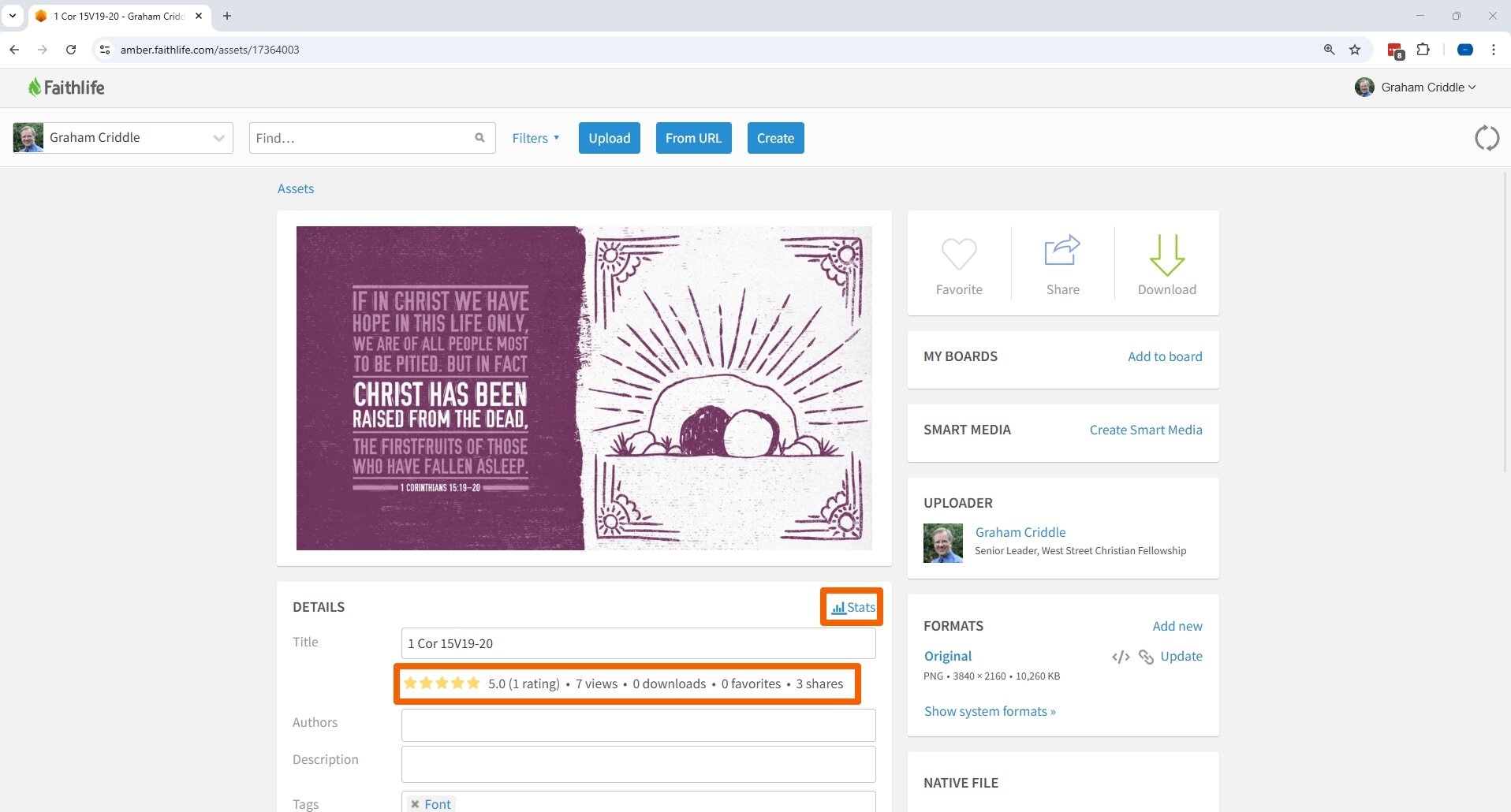Click the Authors input field
Image resolution: width=1511 pixels, height=812 pixels.
[639, 724]
